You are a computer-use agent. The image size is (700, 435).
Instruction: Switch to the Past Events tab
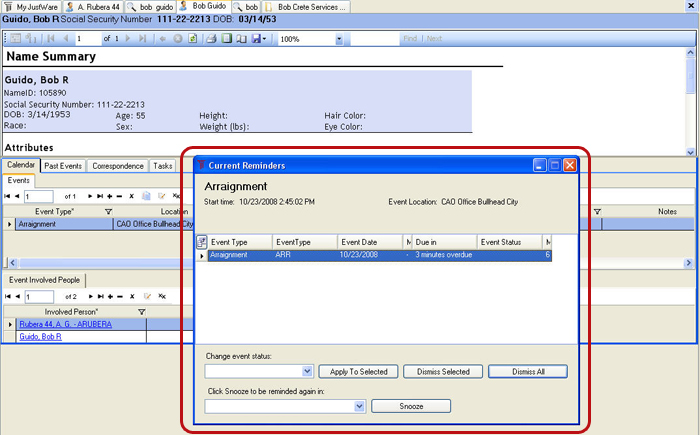click(x=63, y=166)
